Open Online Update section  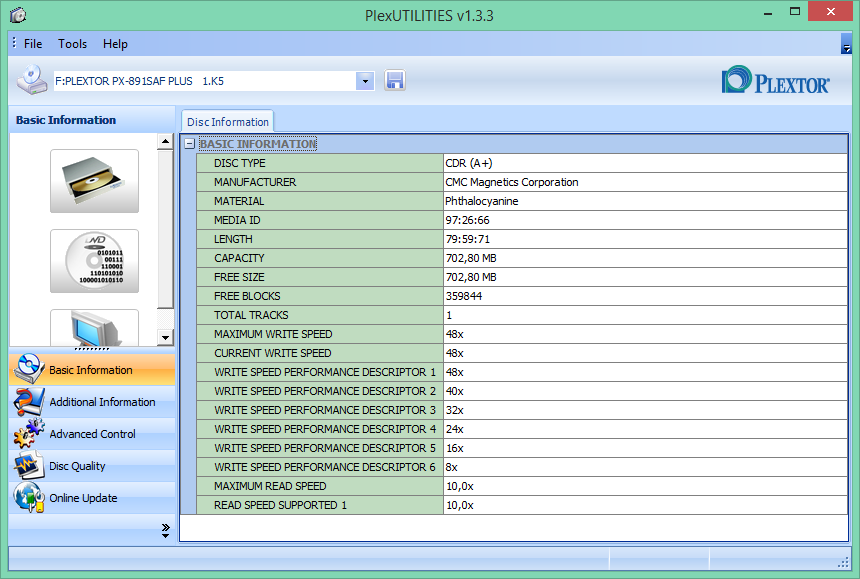pos(92,498)
